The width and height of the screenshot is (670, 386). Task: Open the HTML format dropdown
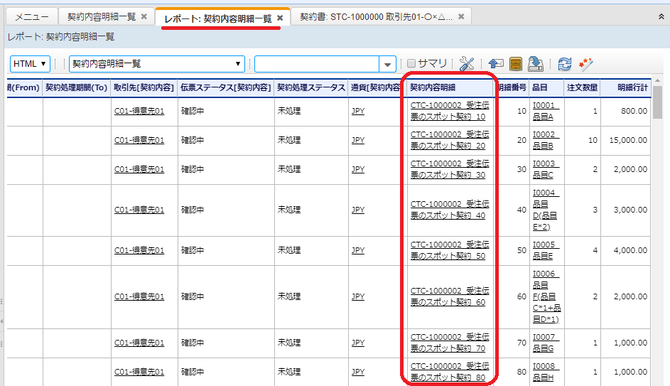tap(30, 64)
